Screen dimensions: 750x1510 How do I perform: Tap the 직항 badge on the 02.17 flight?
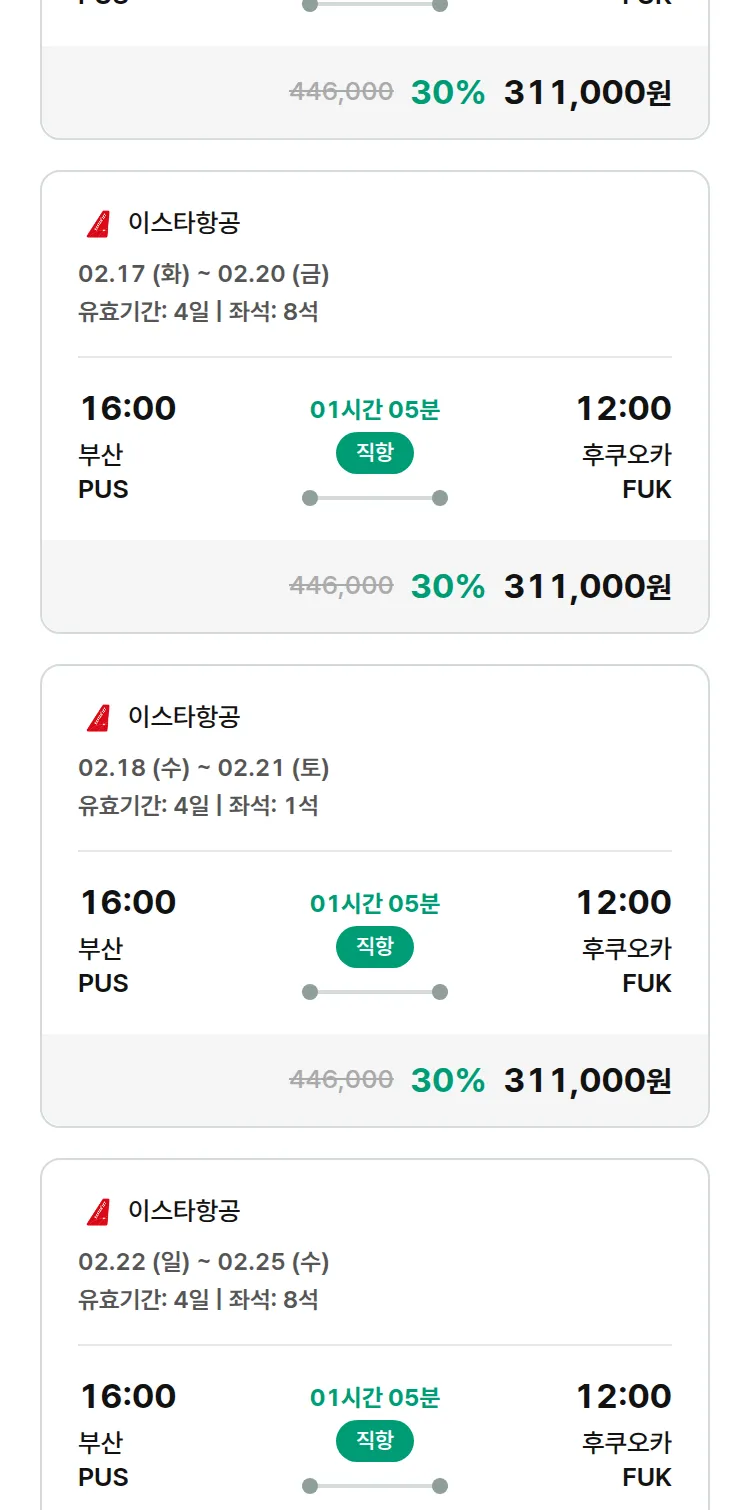click(x=375, y=453)
